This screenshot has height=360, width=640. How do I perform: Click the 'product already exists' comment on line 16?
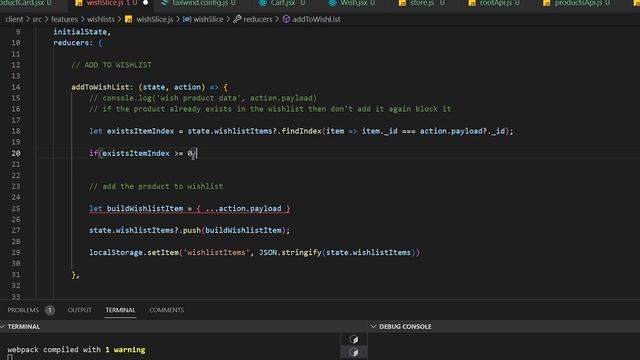pyautogui.click(x=270, y=109)
